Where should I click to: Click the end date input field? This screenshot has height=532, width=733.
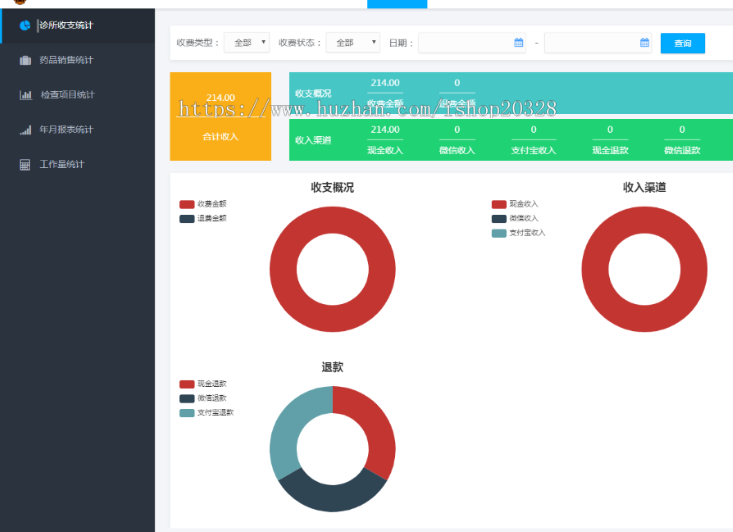click(598, 43)
